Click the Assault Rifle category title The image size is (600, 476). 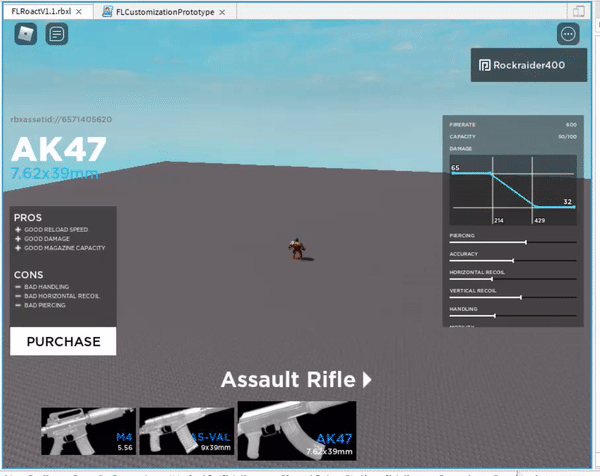click(288, 380)
